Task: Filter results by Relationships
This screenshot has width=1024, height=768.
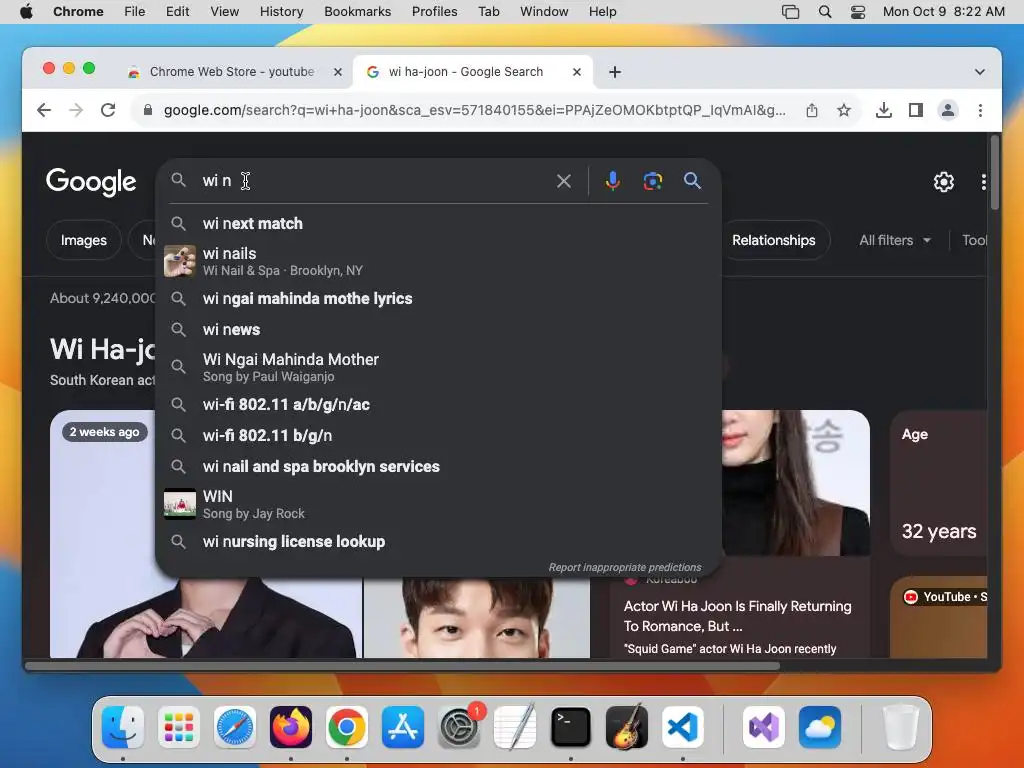Action: click(773, 240)
